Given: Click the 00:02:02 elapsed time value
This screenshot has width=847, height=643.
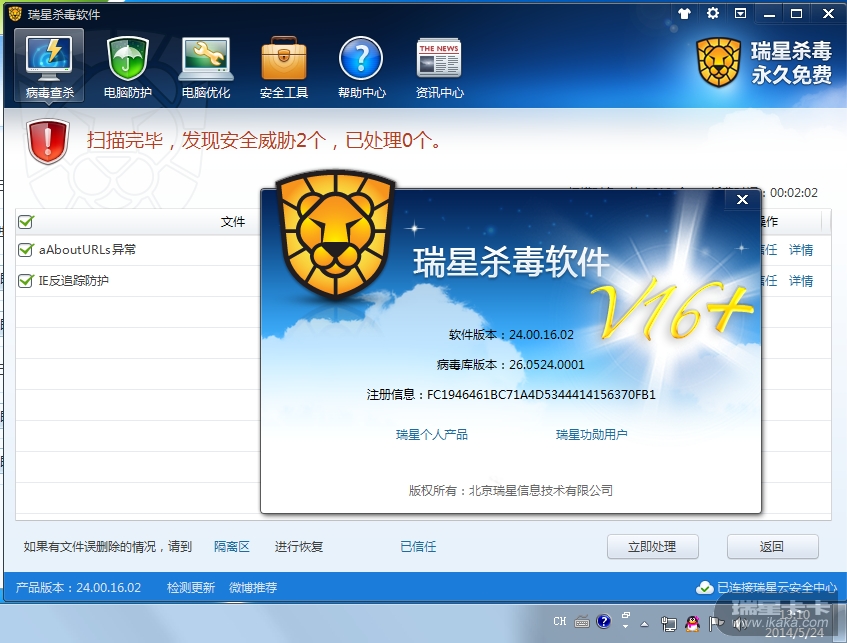Looking at the screenshot, I should [x=794, y=193].
